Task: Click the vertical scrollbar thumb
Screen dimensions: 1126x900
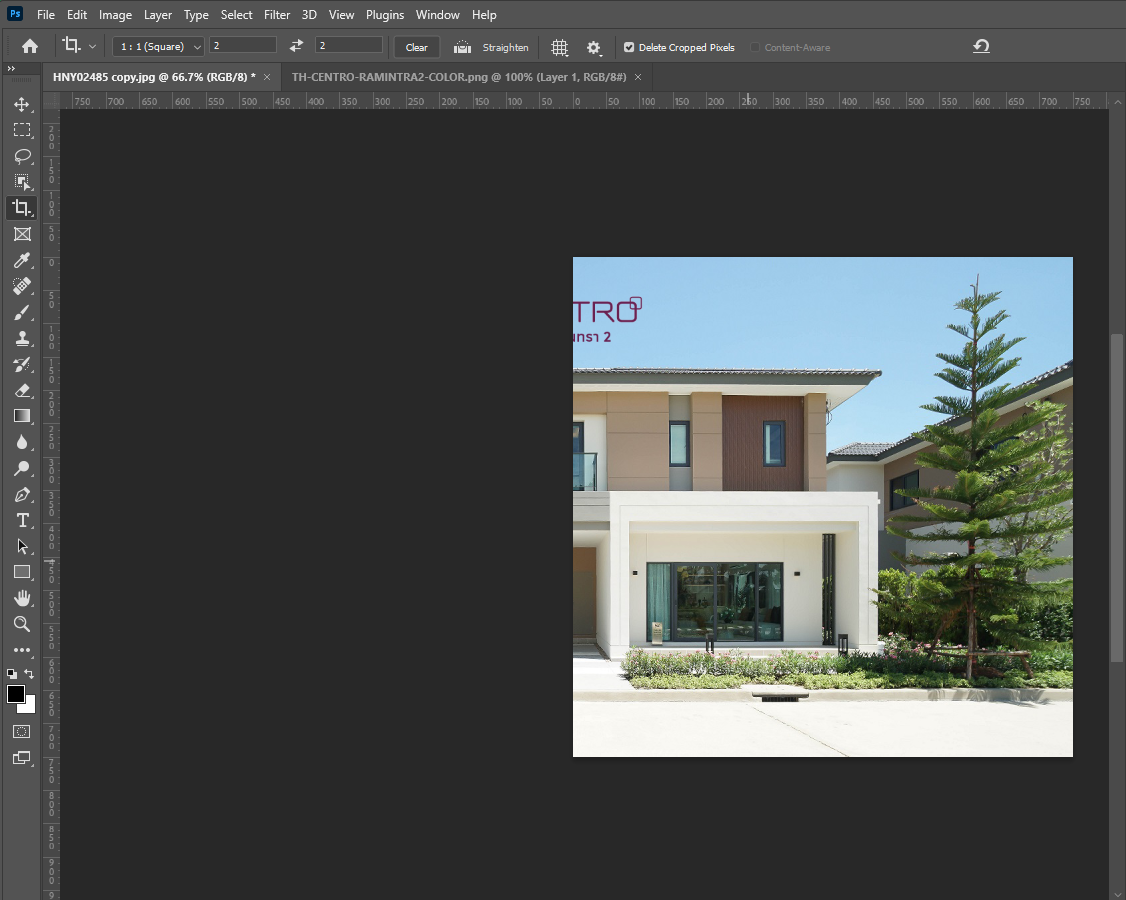Action: coord(1117,498)
